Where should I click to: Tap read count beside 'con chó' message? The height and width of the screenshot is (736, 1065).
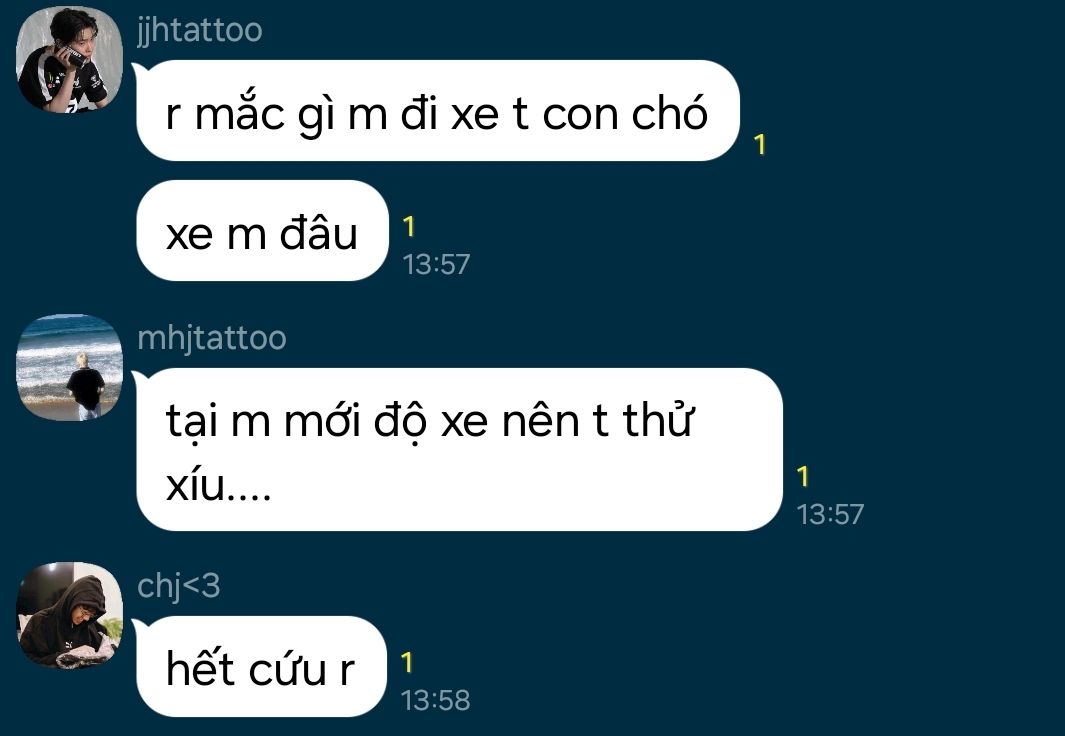(x=760, y=144)
